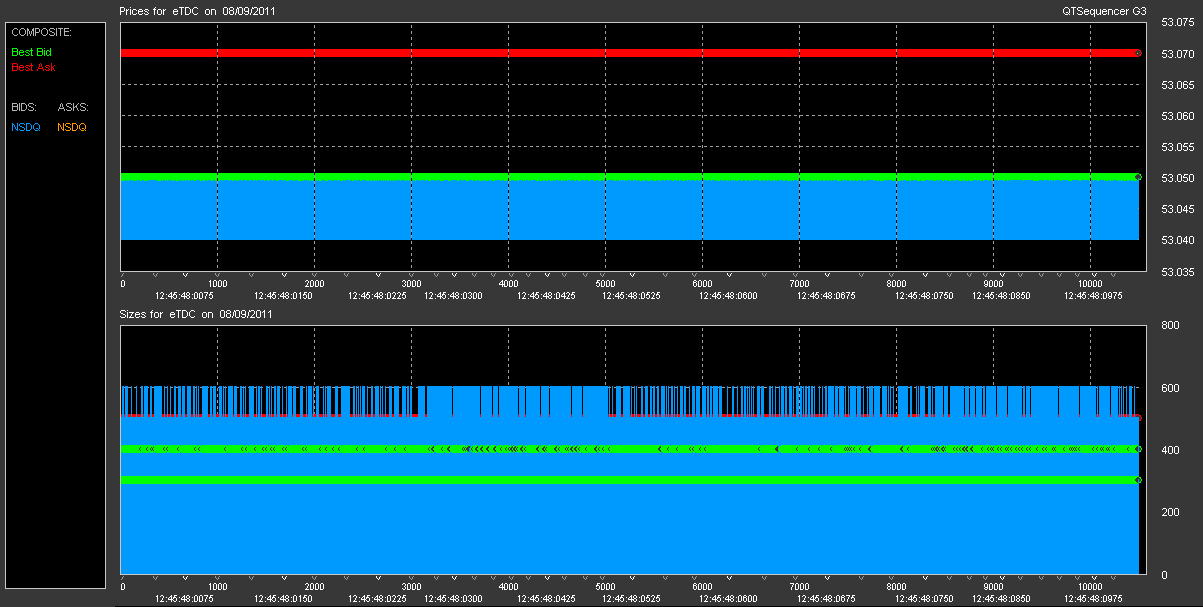Click the 1000 tick label under Prices chart
The image size is (1203, 607).
point(217,284)
